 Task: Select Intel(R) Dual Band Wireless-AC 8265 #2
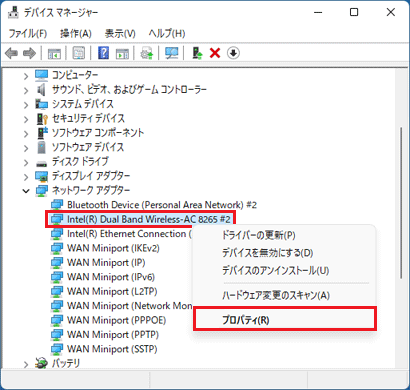pyautogui.click(x=149, y=219)
